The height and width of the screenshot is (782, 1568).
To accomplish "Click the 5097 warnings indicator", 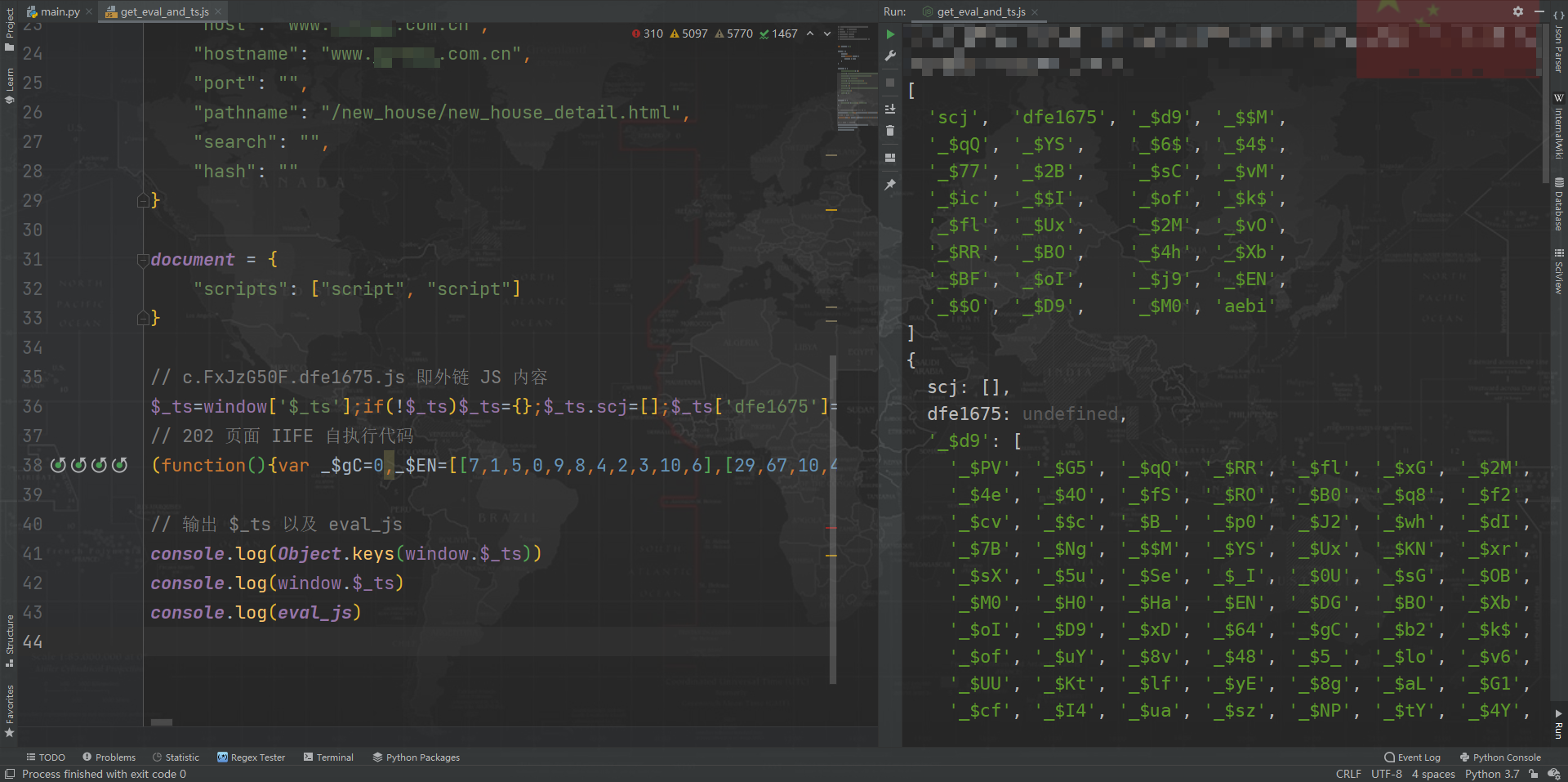I will pyautogui.click(x=688, y=34).
